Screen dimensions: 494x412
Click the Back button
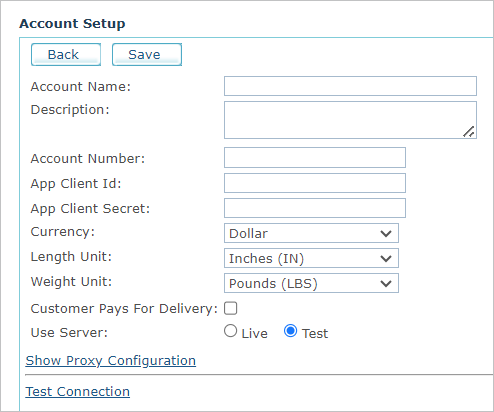(x=66, y=54)
